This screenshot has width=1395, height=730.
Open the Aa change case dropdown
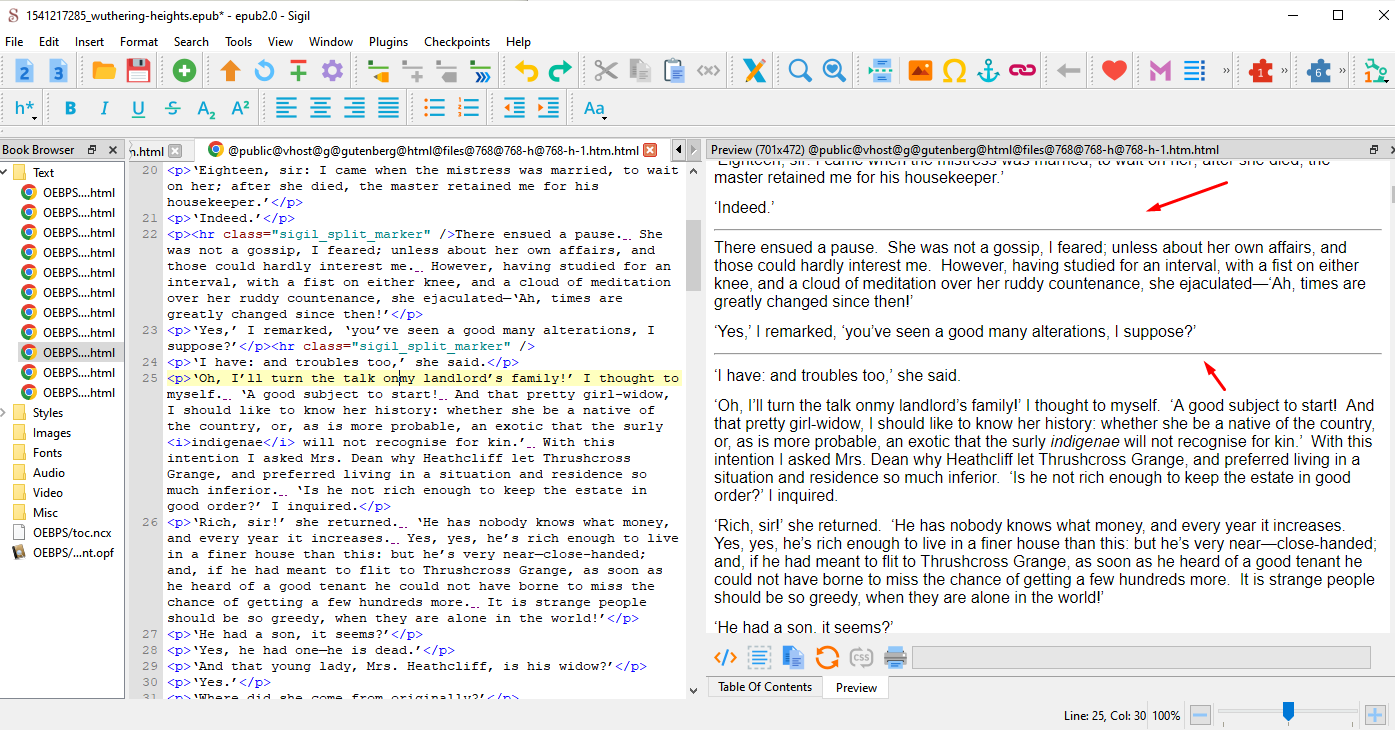click(595, 108)
